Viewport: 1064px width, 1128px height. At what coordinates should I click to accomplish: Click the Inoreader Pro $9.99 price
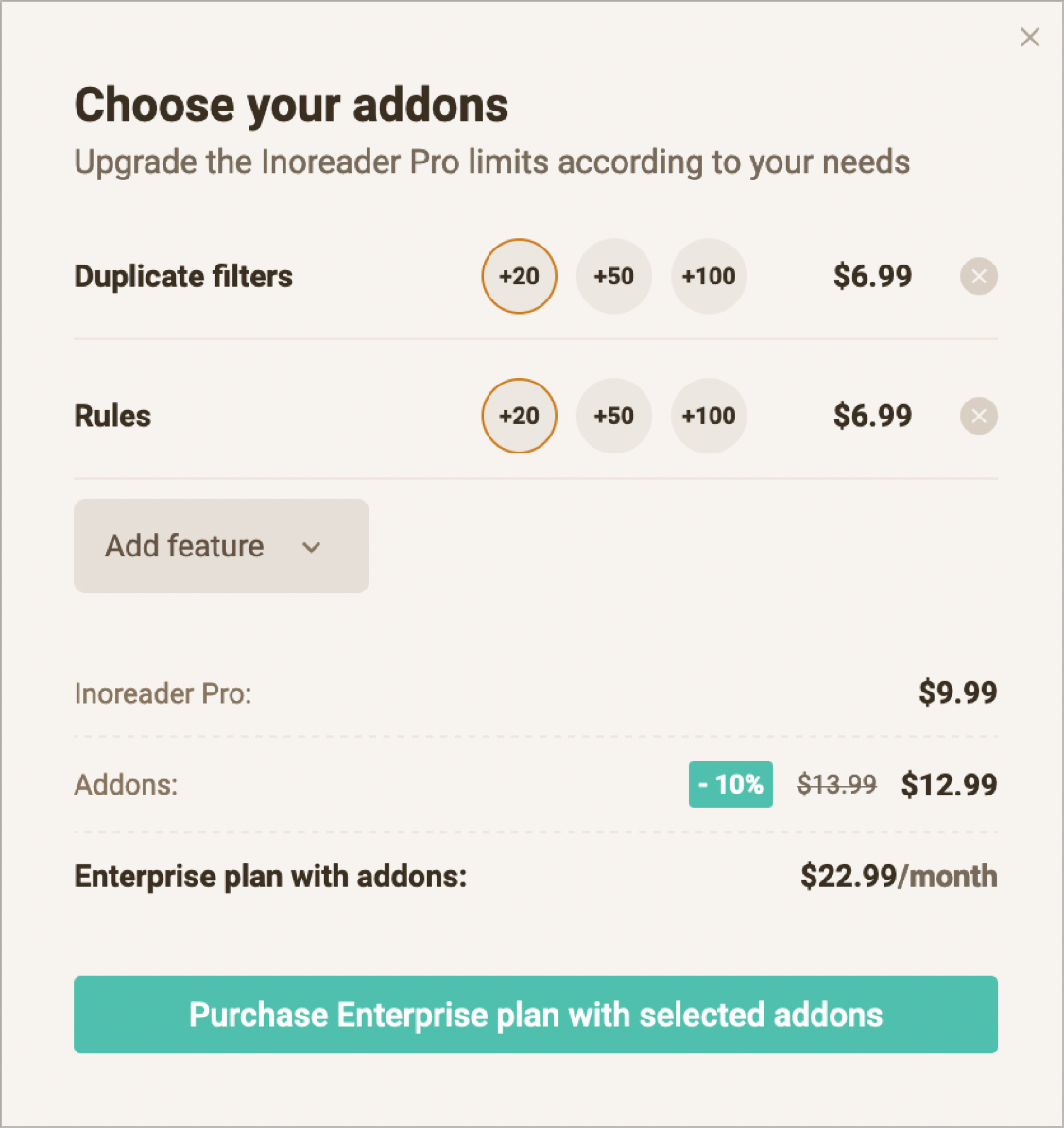click(958, 692)
